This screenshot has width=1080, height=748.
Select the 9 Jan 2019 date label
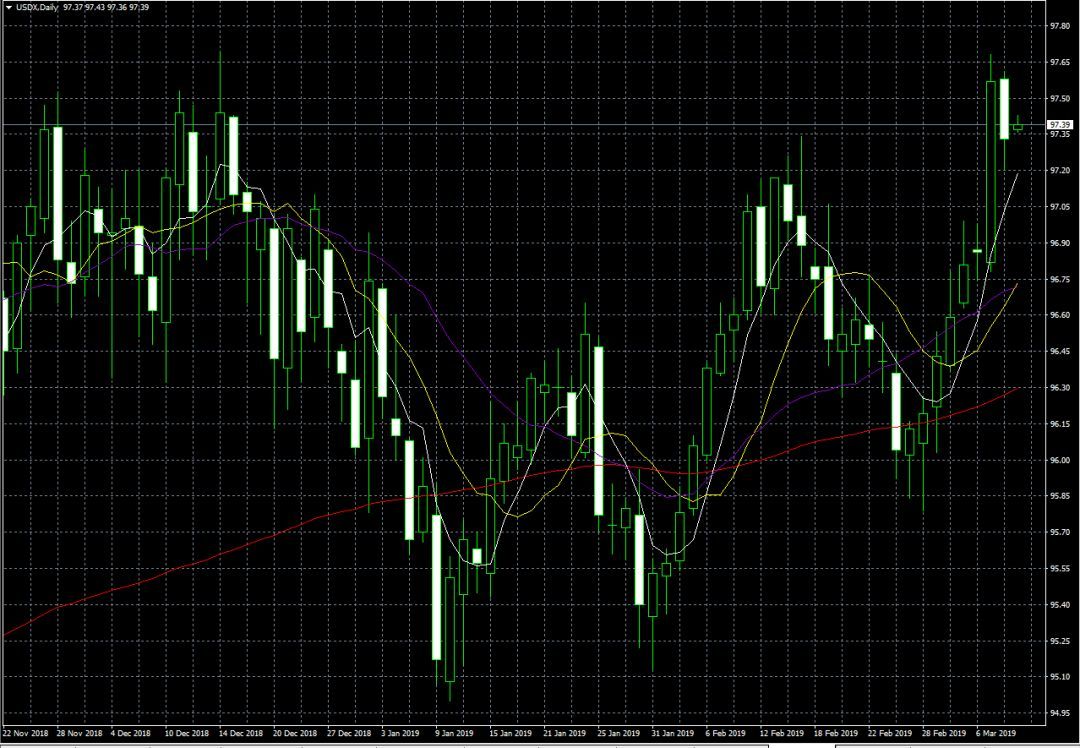click(452, 732)
